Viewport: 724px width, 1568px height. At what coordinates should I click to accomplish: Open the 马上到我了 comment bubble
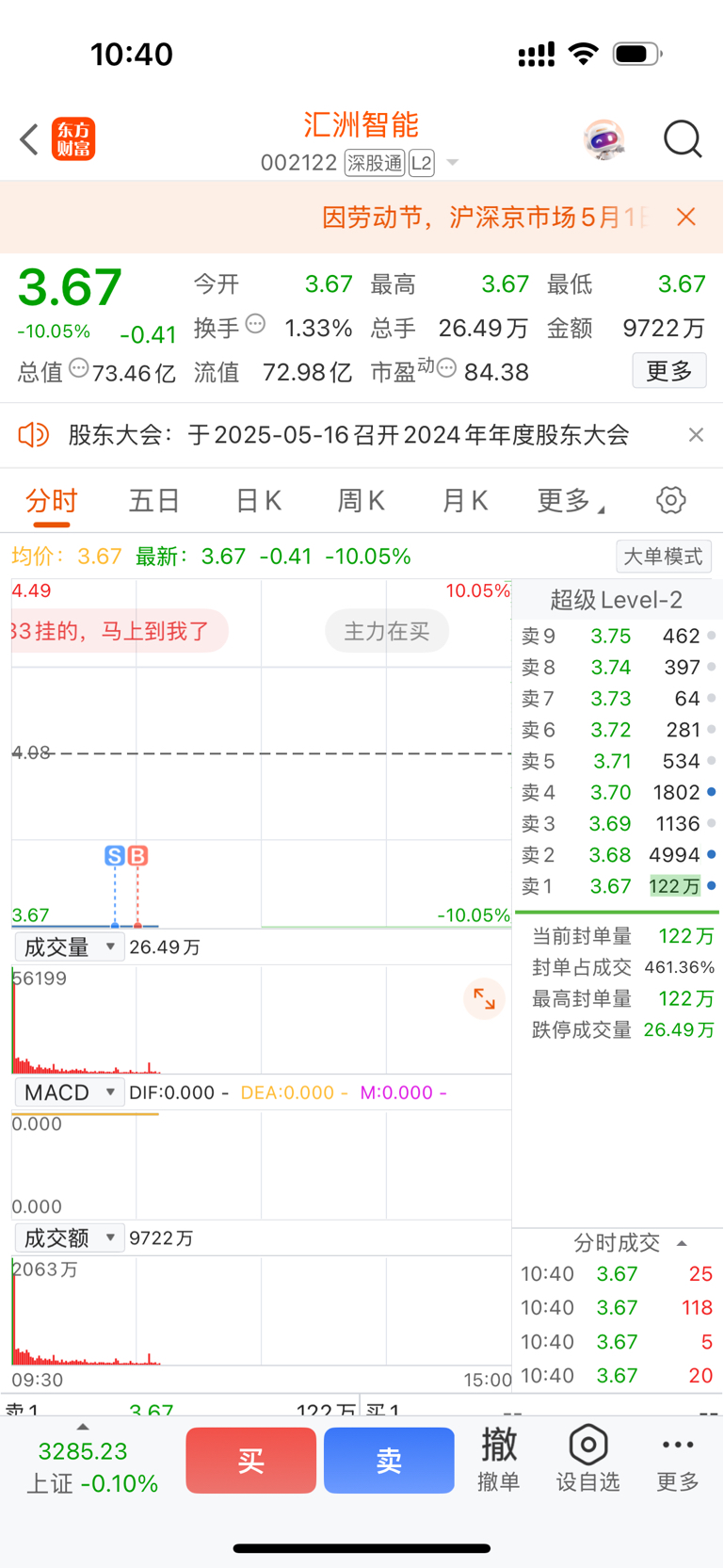[120, 631]
